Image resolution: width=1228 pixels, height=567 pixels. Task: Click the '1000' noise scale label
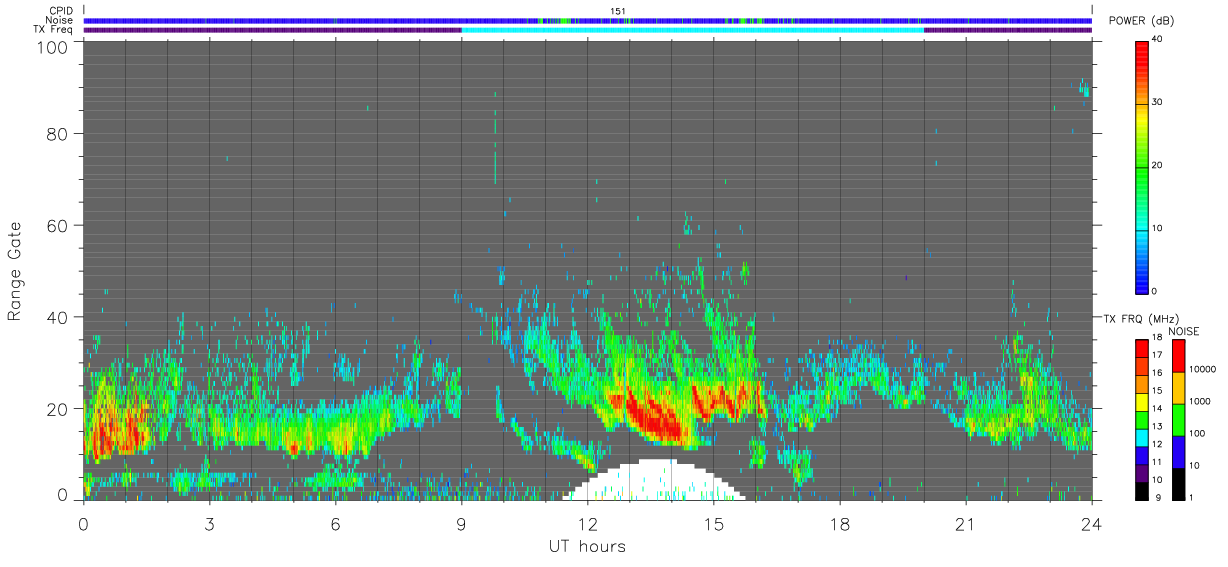[1198, 401]
